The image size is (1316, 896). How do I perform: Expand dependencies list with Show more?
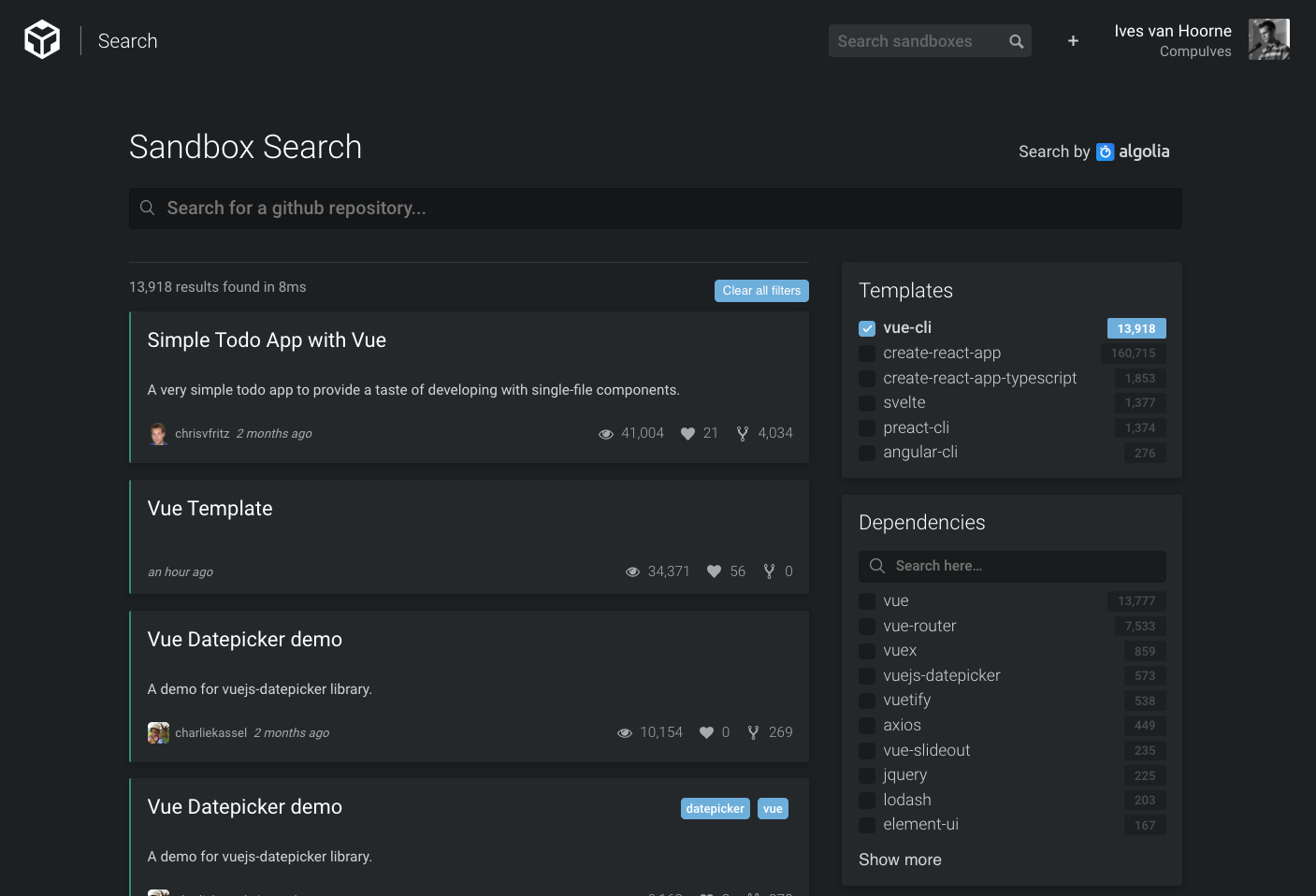(x=900, y=860)
